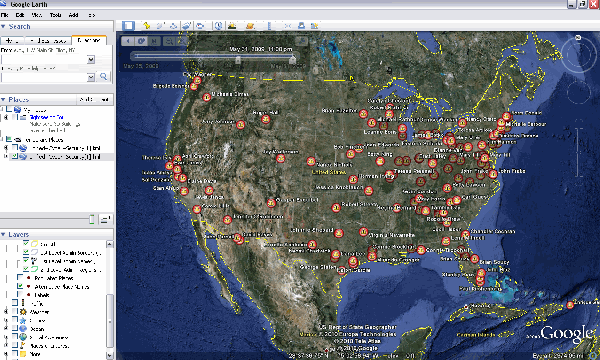The image size is (600, 360).
Task: Click the Add Content button in Places
Action: click(94, 99)
